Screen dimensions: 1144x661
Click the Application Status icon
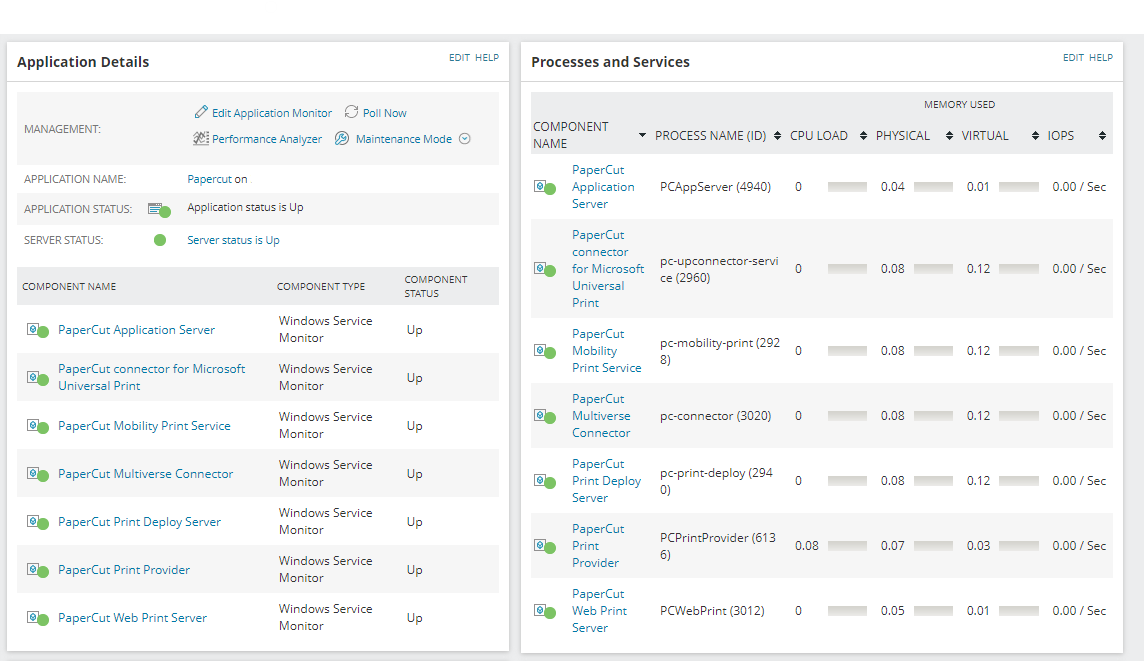pyautogui.click(x=159, y=210)
